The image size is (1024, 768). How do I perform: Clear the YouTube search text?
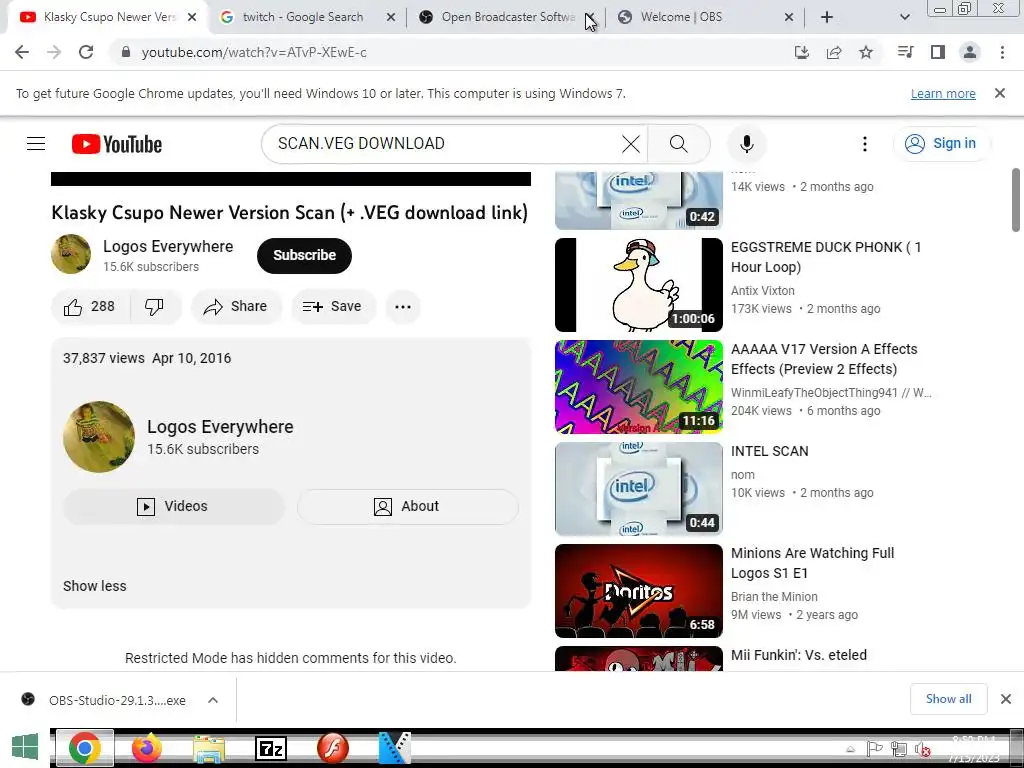[631, 144]
